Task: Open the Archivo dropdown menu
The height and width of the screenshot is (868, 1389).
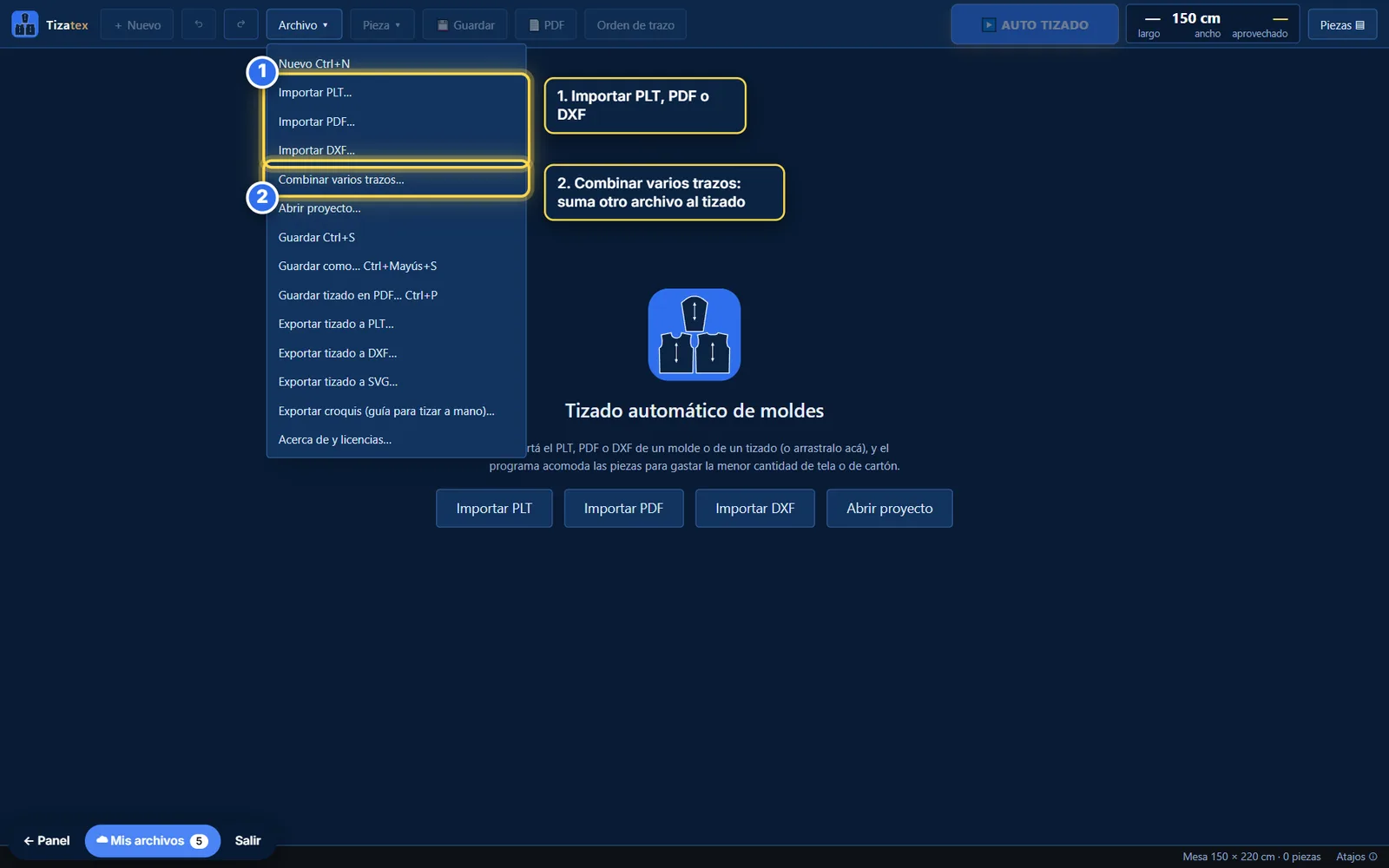Action: (x=304, y=25)
